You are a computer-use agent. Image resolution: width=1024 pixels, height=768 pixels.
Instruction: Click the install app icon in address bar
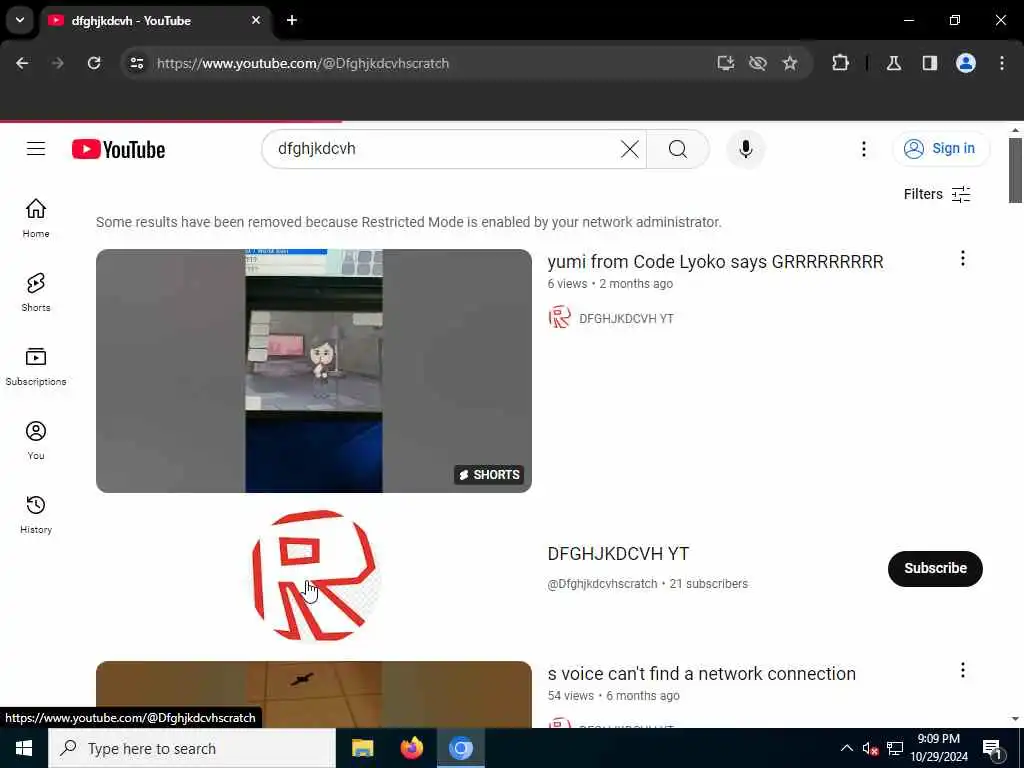pyautogui.click(x=726, y=63)
